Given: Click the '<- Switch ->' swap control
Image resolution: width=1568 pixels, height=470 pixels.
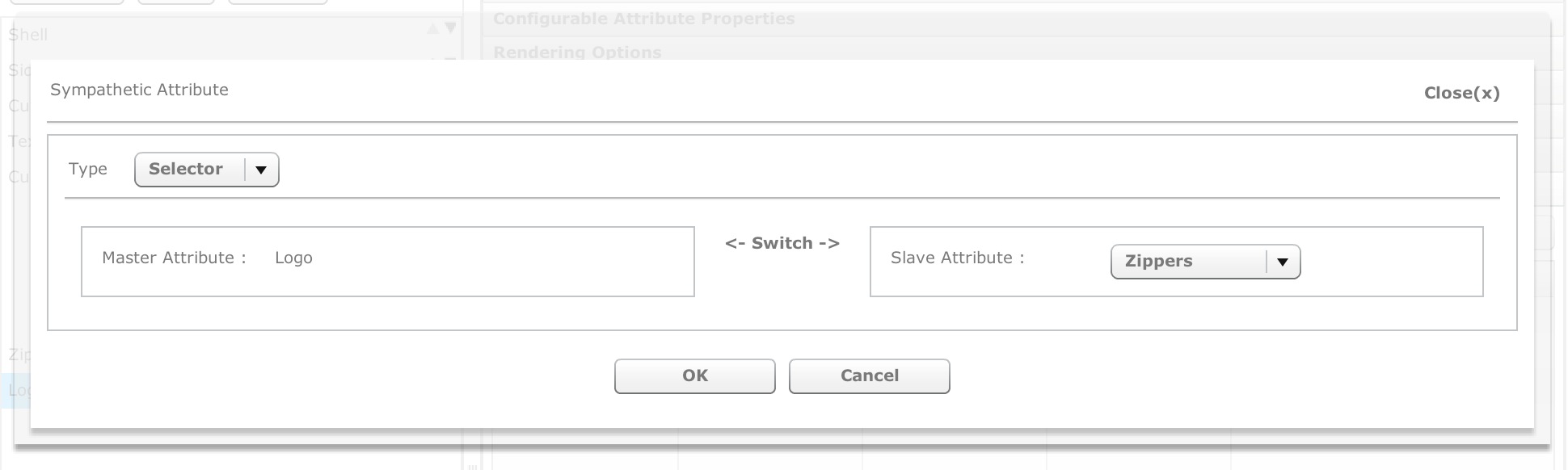Looking at the screenshot, I should click(x=782, y=243).
